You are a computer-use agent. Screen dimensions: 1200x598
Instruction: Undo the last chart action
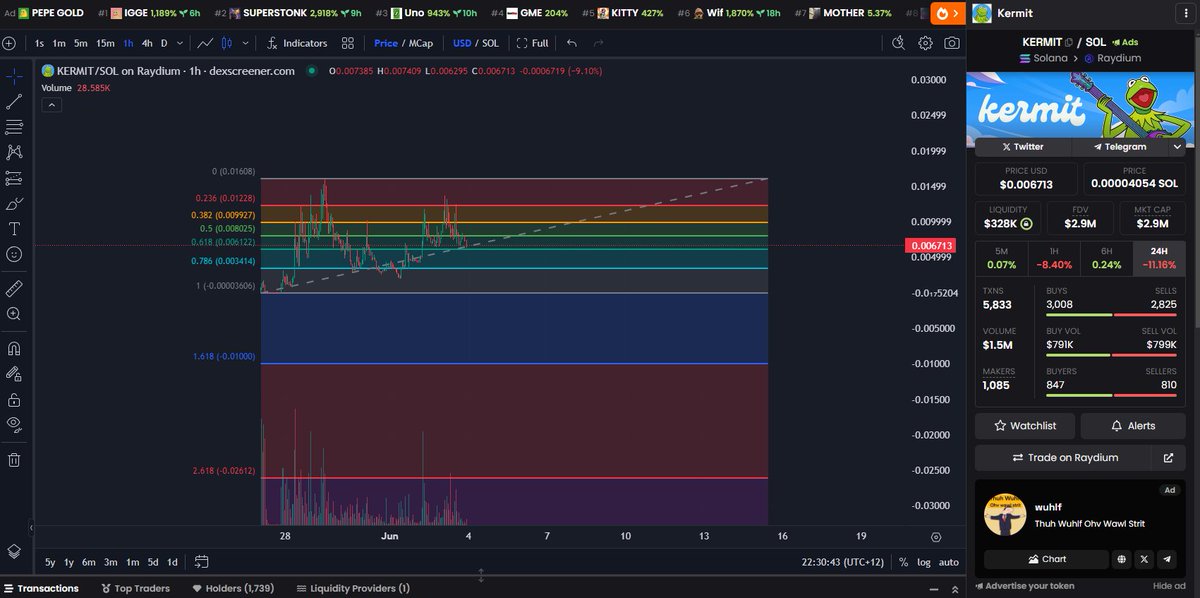tap(572, 43)
